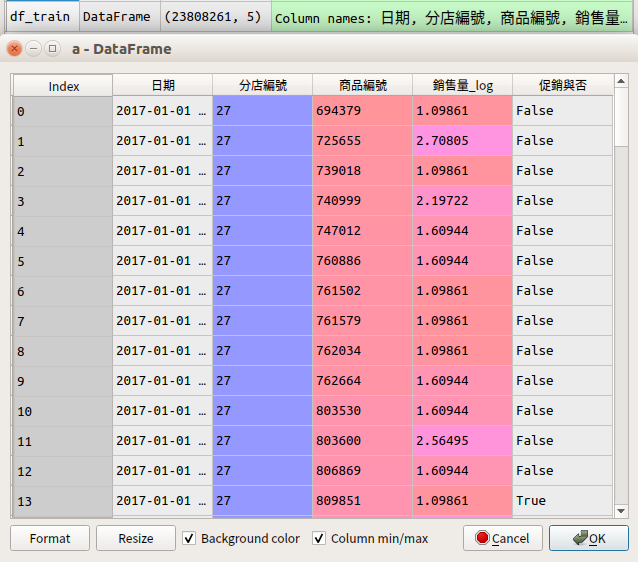Sort by the 分店編號 column header

[262, 85]
